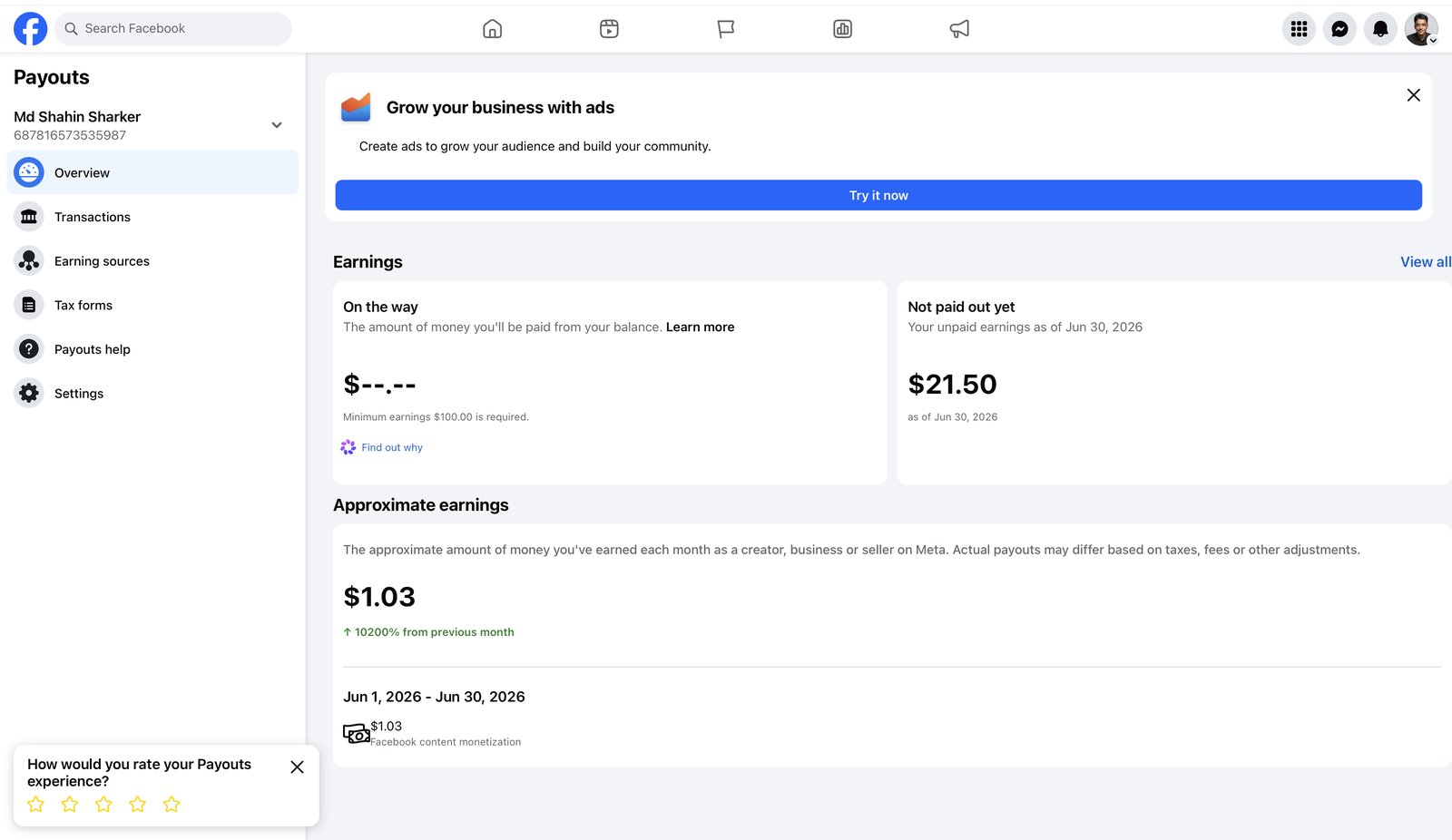Open the View all earnings link
Viewport: 1452px width, 840px height.
click(1425, 262)
